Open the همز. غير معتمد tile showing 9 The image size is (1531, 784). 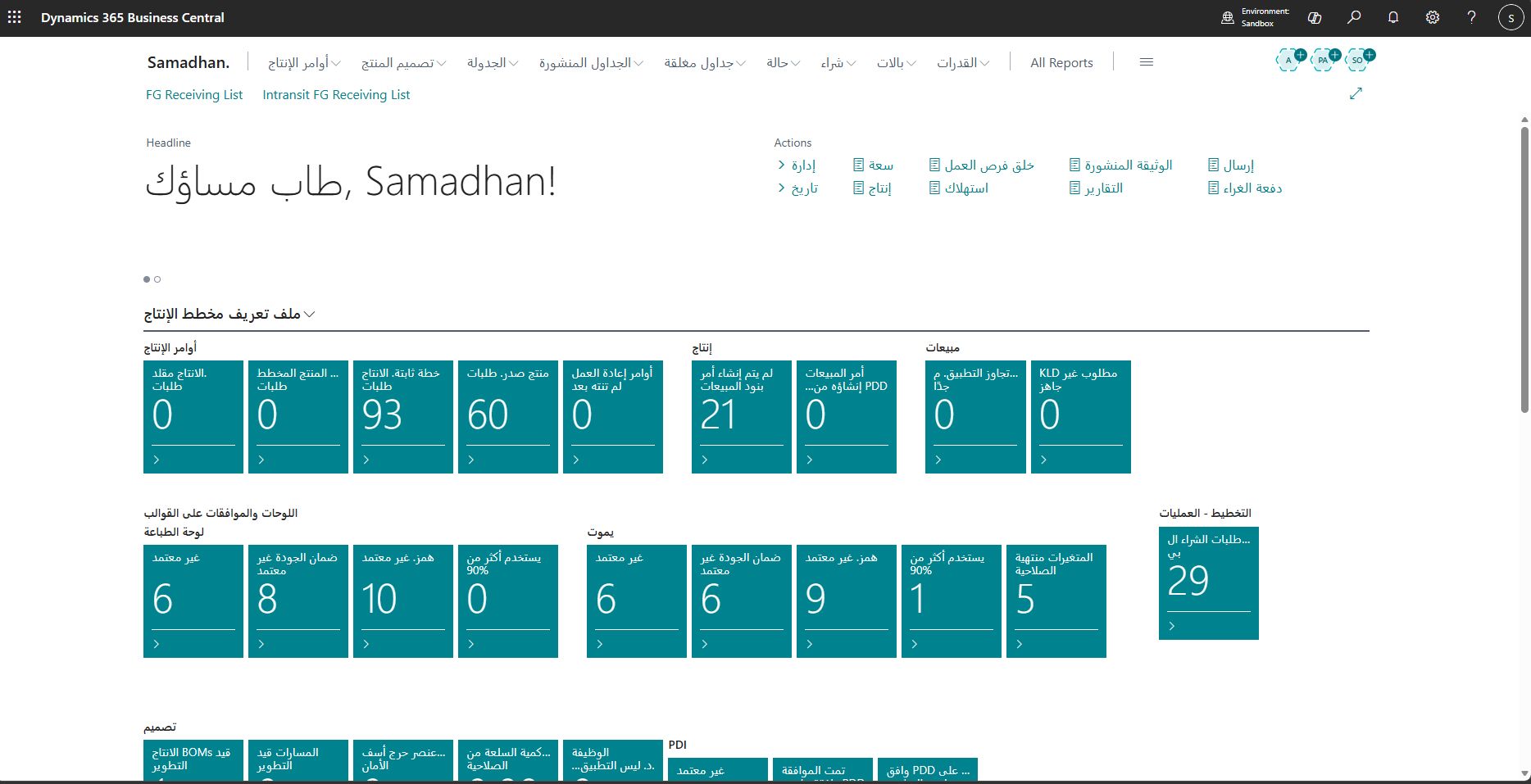pyautogui.click(x=847, y=601)
